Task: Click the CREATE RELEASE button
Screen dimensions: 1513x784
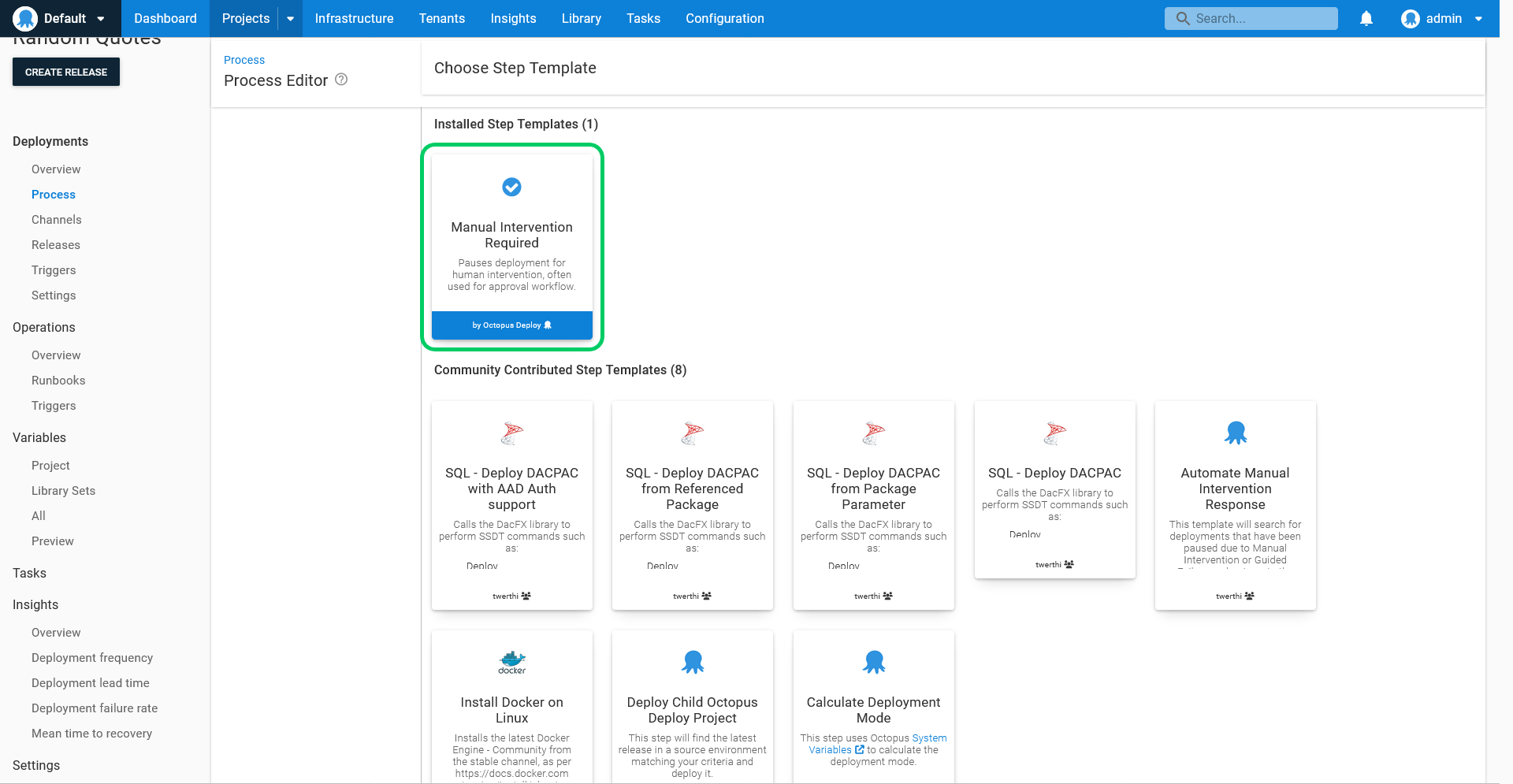Action: 66,72
